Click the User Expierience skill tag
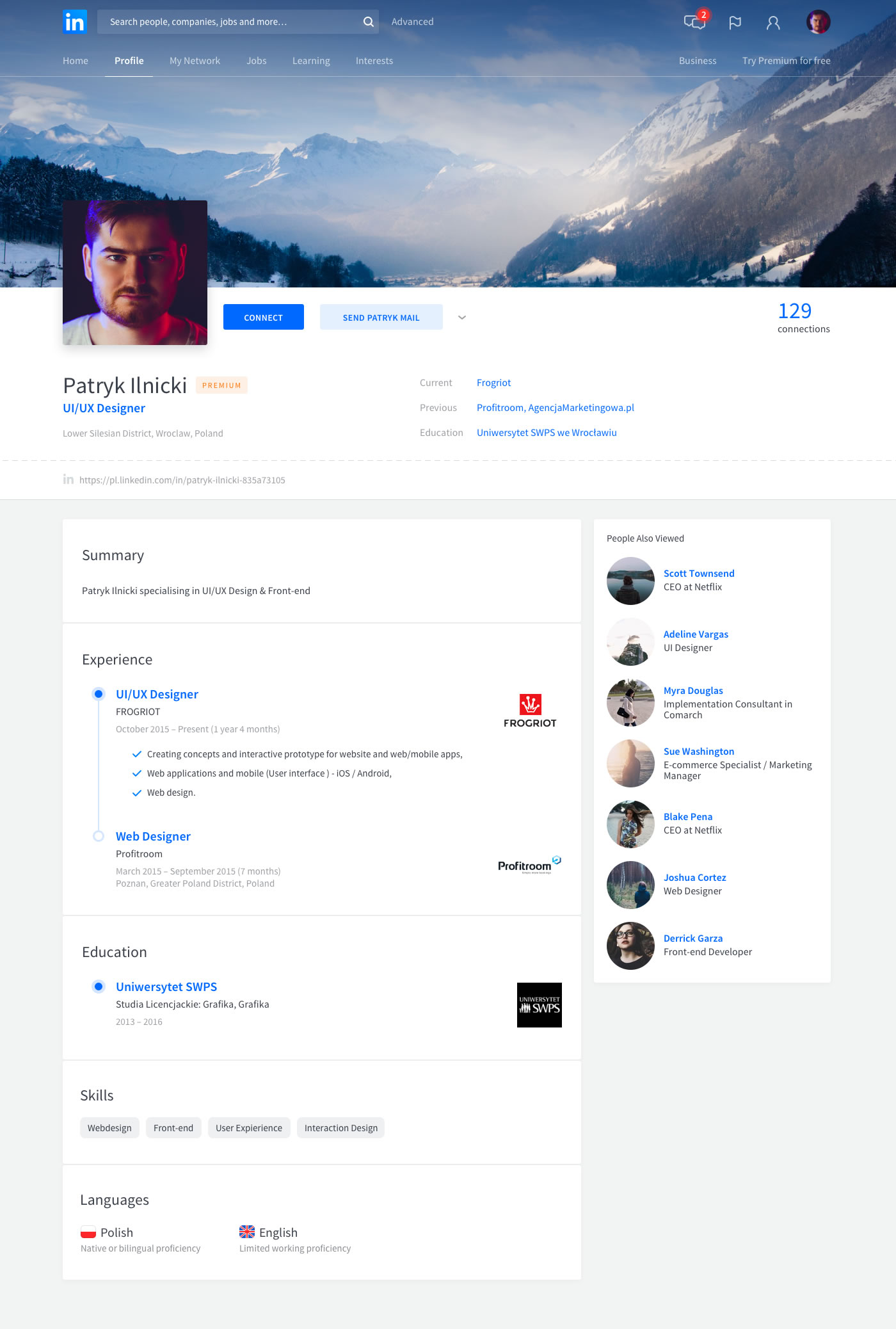This screenshot has width=896, height=1329. click(x=249, y=1128)
